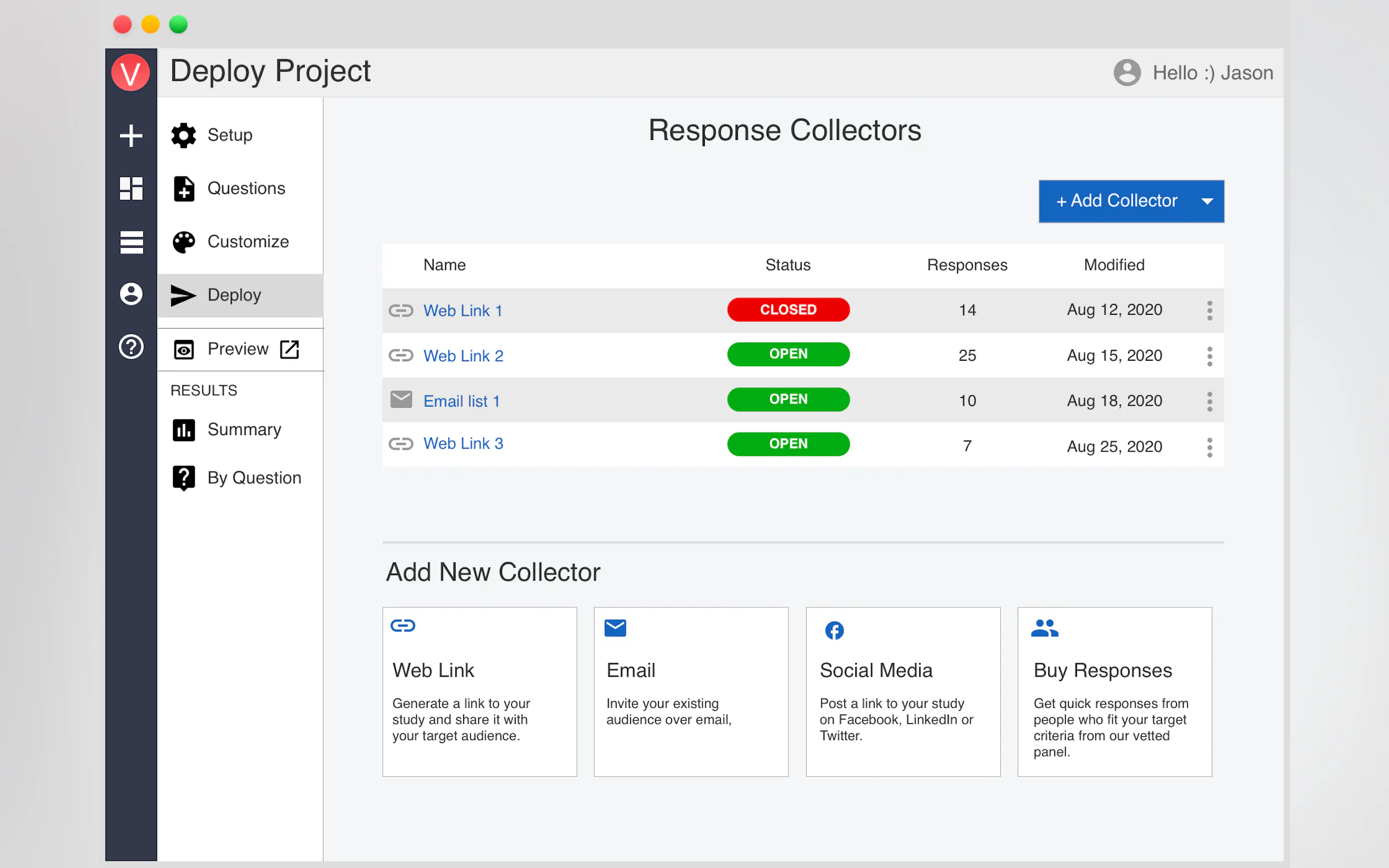
Task: Open the dashboard grid icon in sidebar
Action: click(131, 188)
